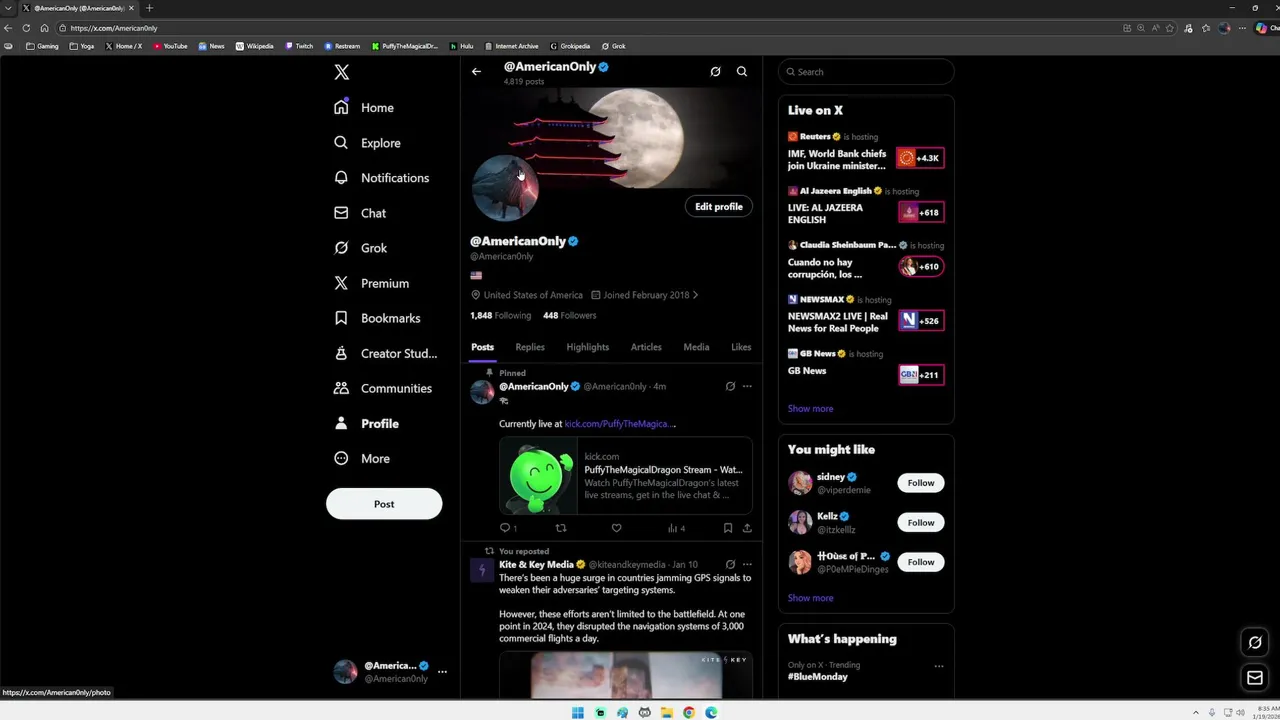Click Grok icon on pinned post
Viewport: 1280px width, 720px height.
click(x=730, y=386)
